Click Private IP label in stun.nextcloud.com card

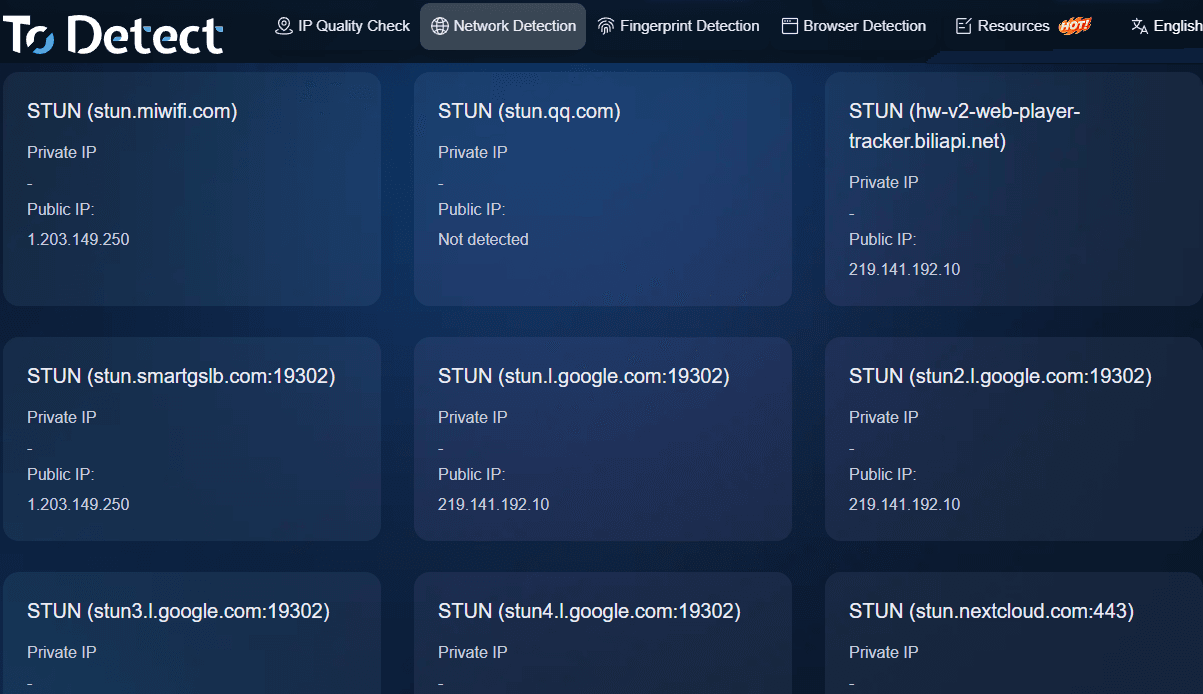884,652
